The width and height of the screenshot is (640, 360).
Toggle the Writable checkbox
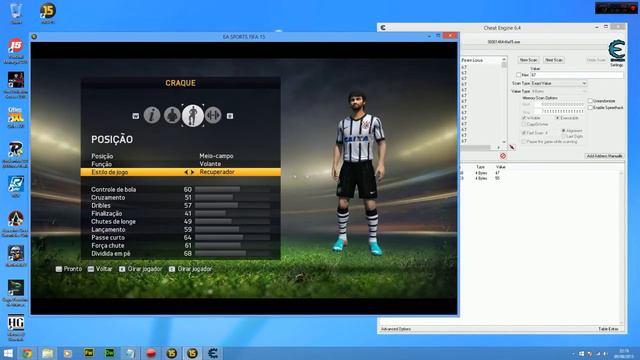point(524,118)
